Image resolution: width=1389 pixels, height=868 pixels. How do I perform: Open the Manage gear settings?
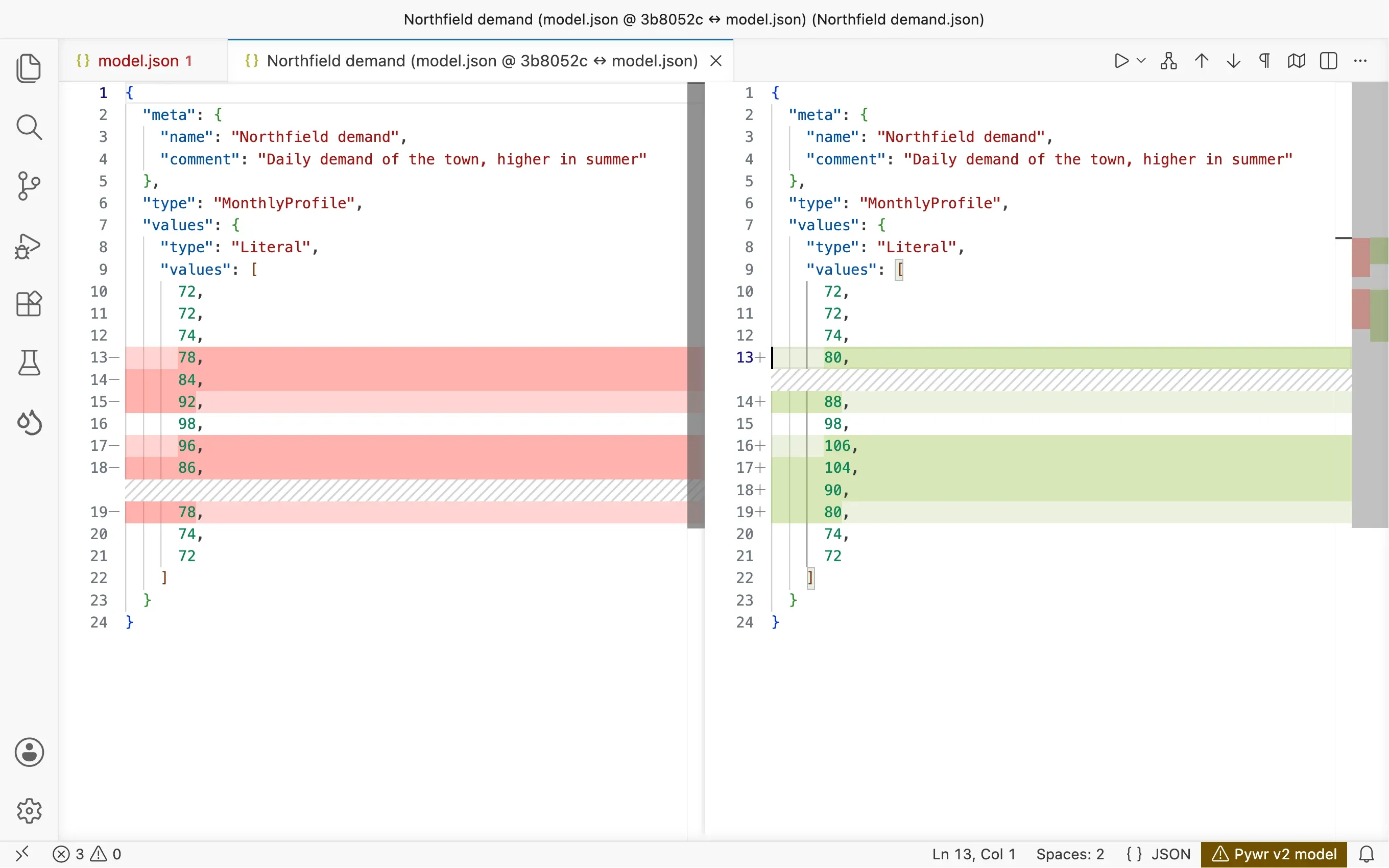click(x=29, y=811)
